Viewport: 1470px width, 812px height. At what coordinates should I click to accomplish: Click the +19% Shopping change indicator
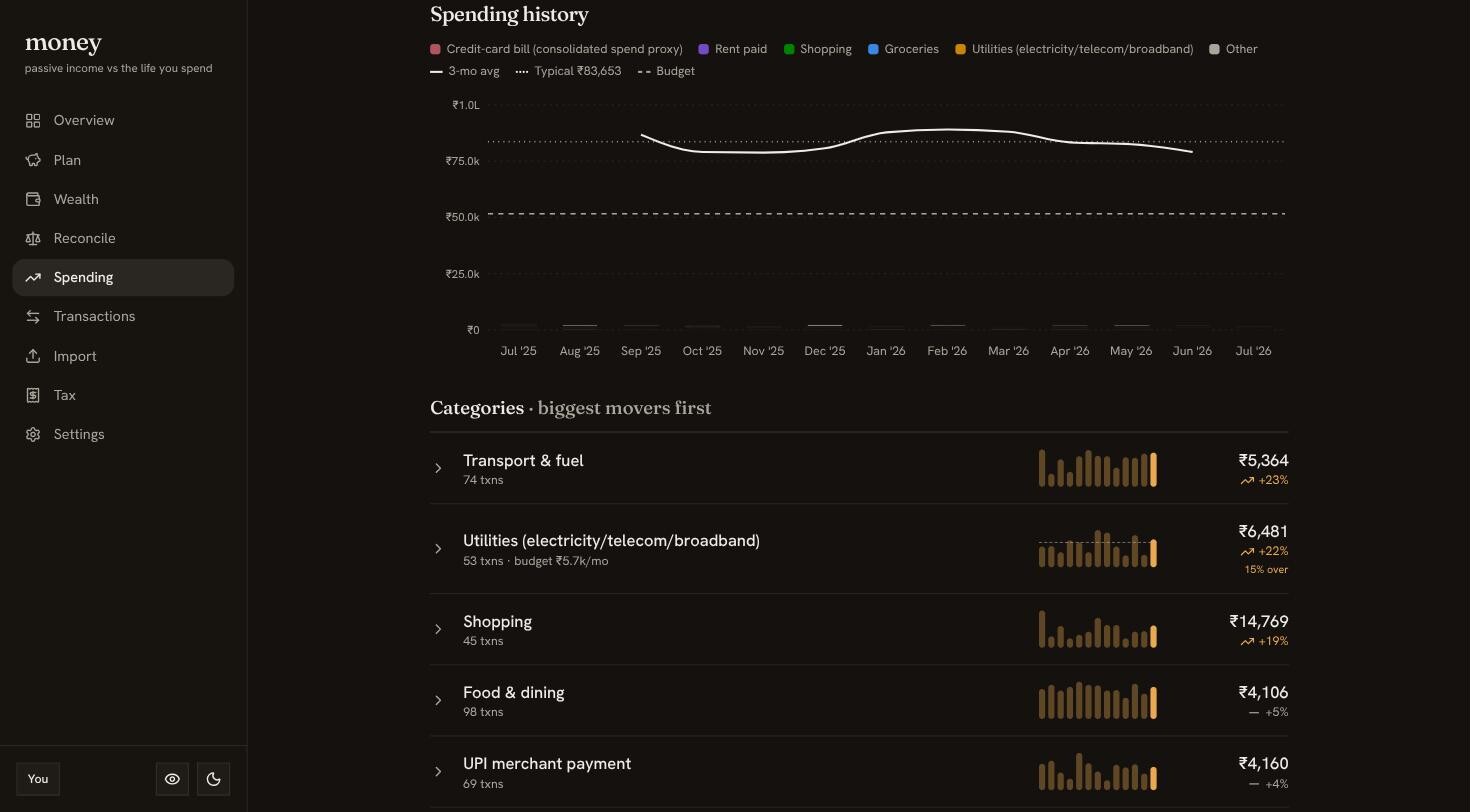[x=1264, y=642]
